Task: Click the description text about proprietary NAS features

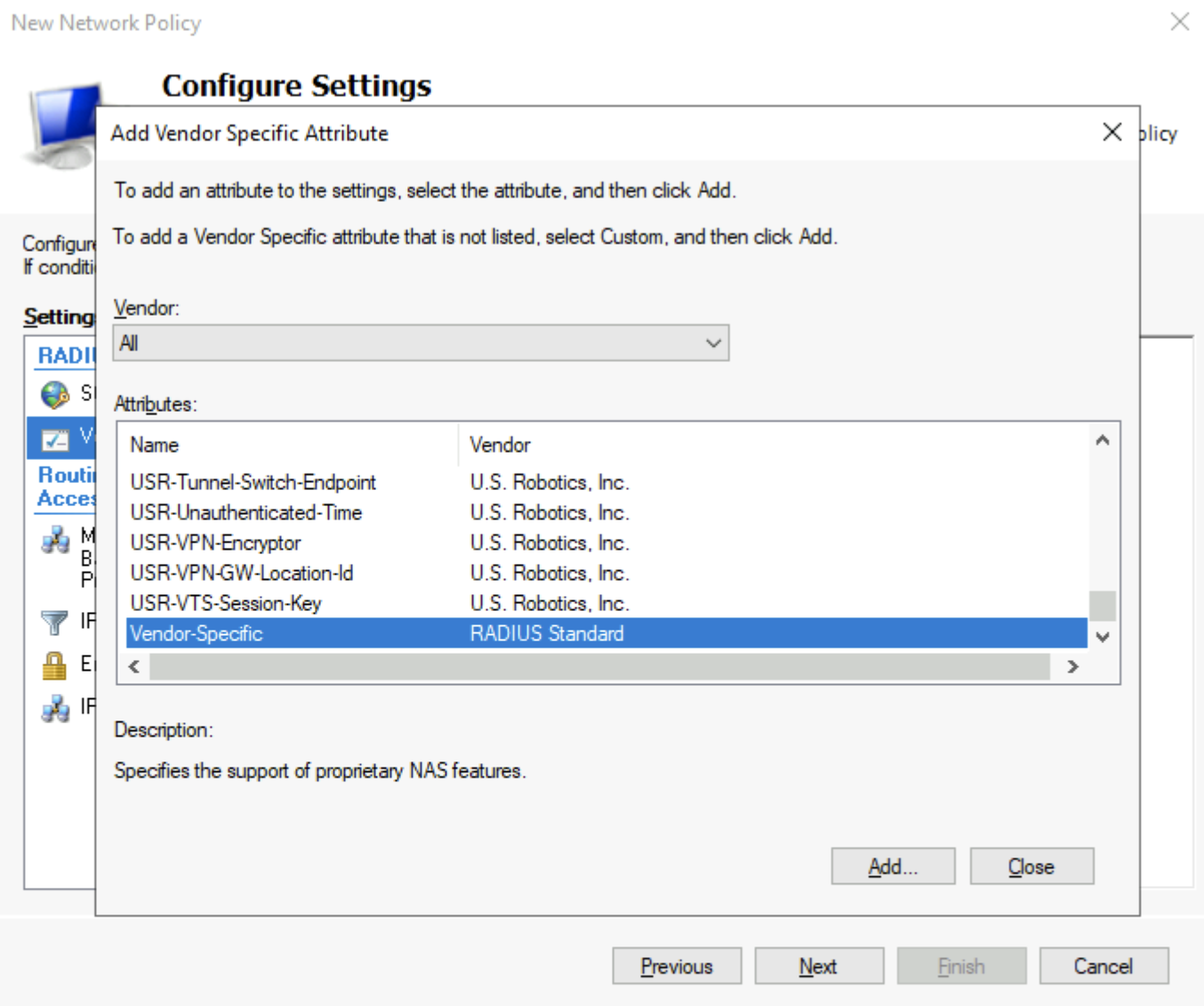Action: coord(320,770)
